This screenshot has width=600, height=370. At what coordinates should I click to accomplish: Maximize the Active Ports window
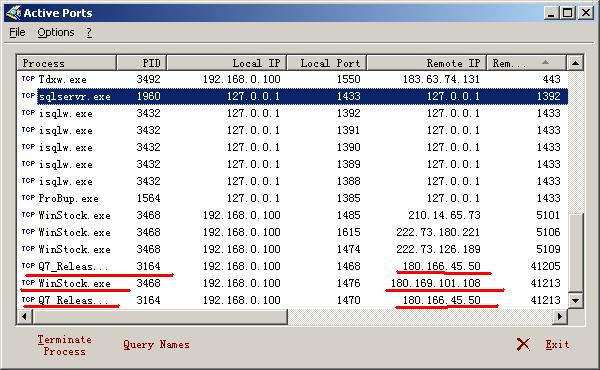pyautogui.click(x=568, y=13)
